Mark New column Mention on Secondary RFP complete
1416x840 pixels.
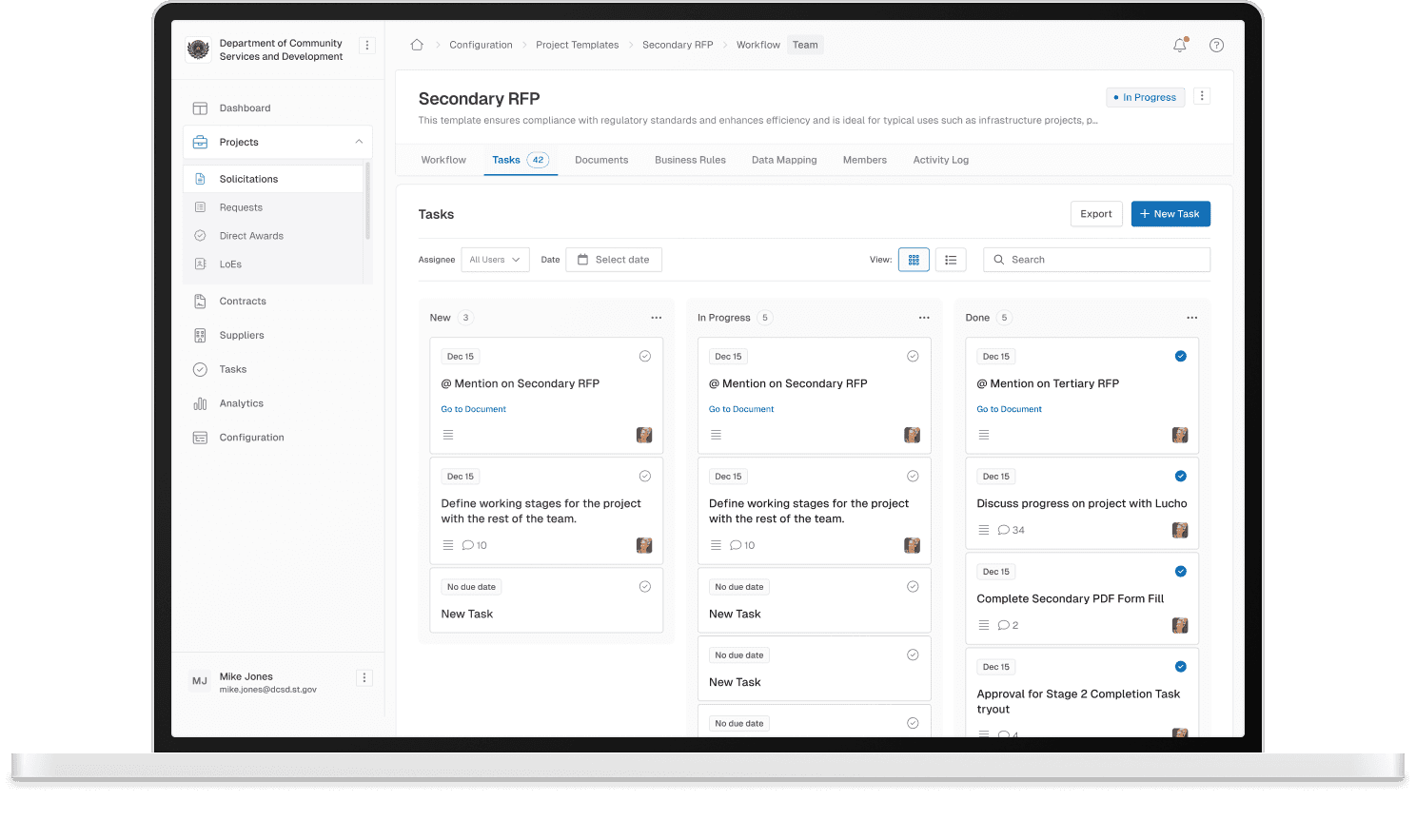point(645,356)
